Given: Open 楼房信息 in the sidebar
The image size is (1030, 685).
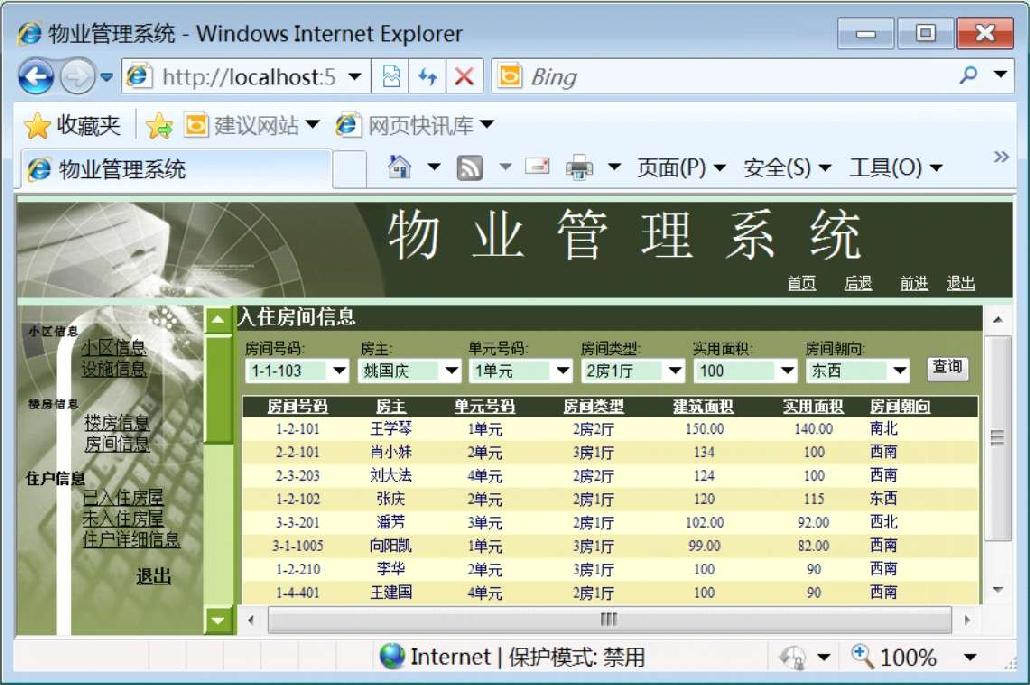Looking at the screenshot, I should [117, 423].
